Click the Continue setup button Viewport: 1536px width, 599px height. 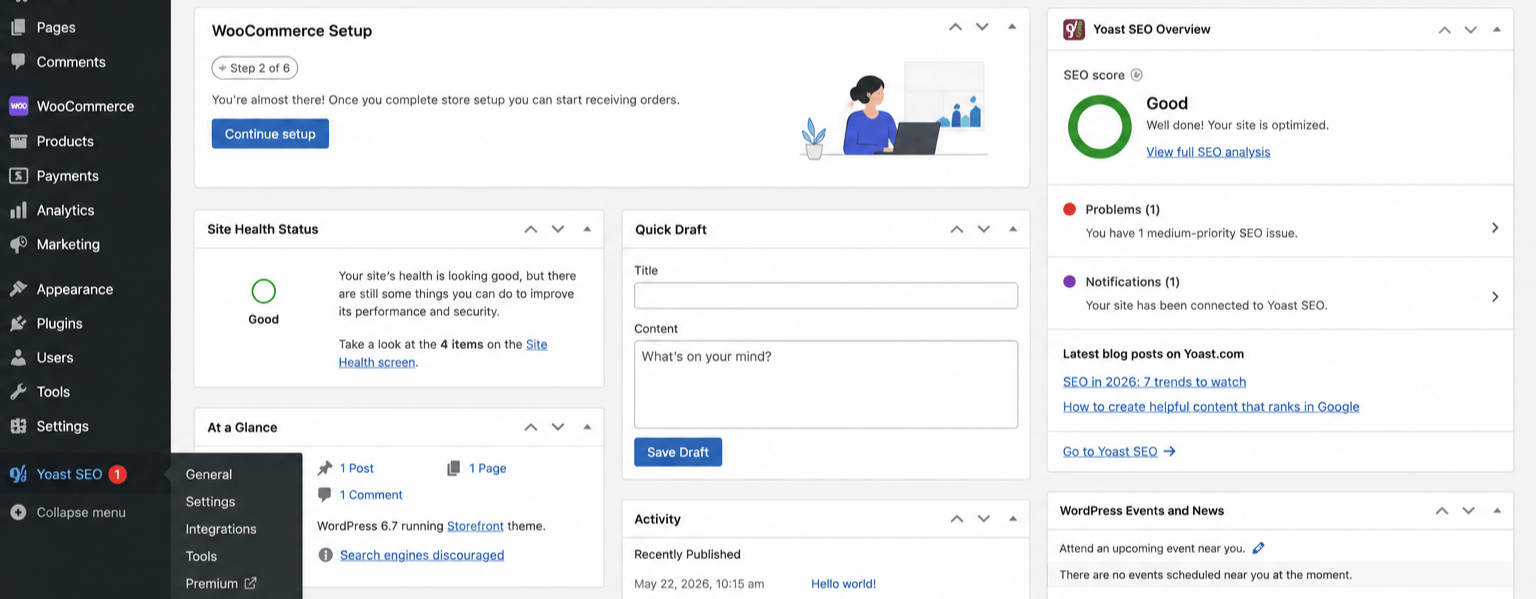[x=270, y=134]
